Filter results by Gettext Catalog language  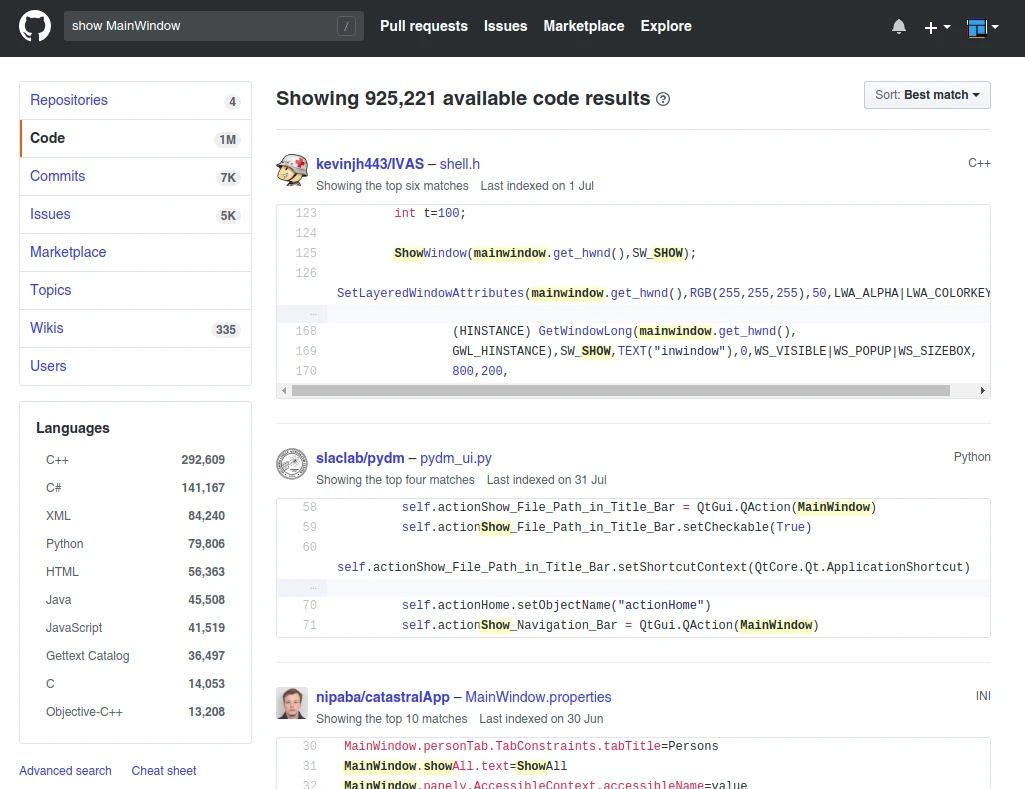[x=135, y=656]
